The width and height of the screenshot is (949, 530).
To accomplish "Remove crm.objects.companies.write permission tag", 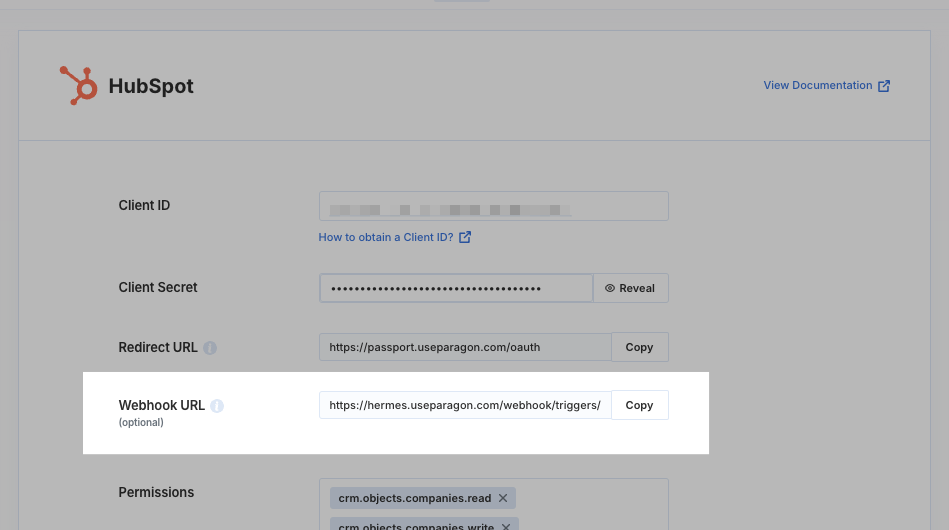I will click(506, 526).
